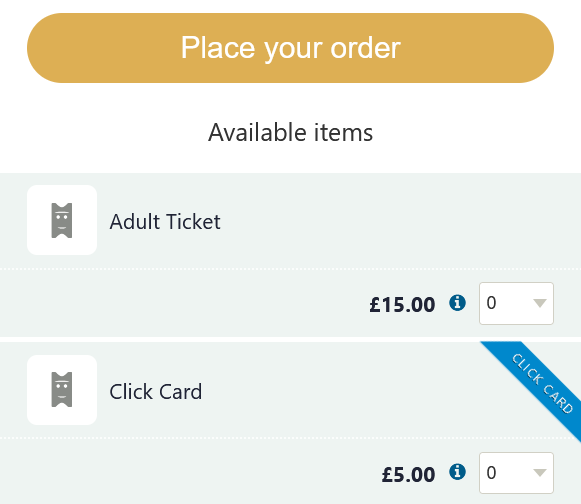Select the Adult Ticket icon thumbnail
Viewport: 581px width, 504px height.
62,220
